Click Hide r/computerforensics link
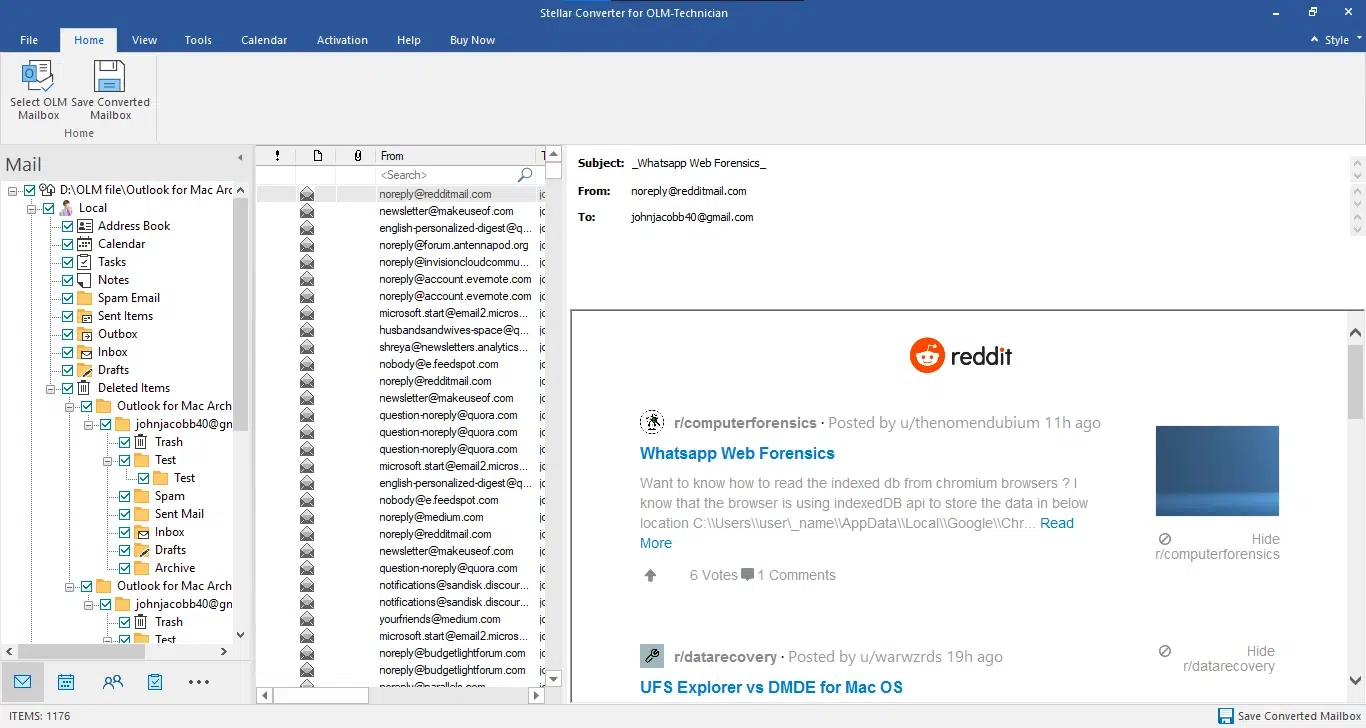The image size is (1366, 728). pos(1217,546)
